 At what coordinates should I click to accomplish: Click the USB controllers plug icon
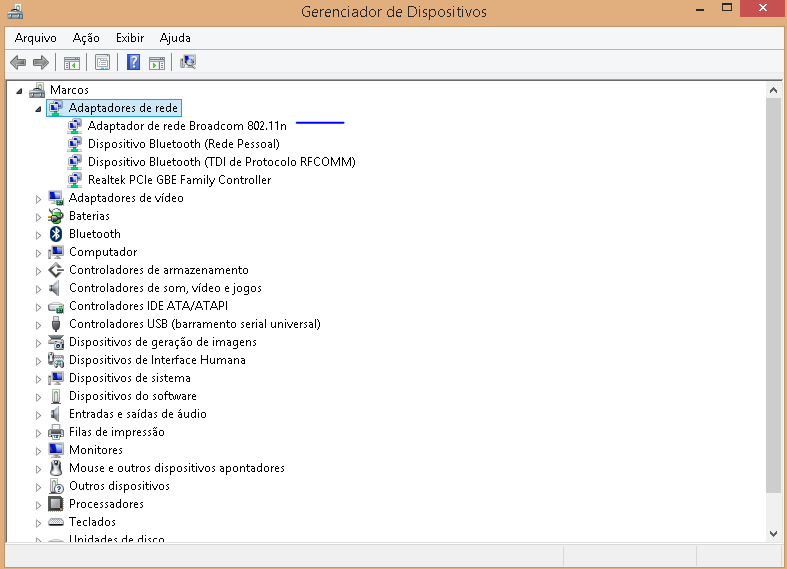(x=56, y=324)
